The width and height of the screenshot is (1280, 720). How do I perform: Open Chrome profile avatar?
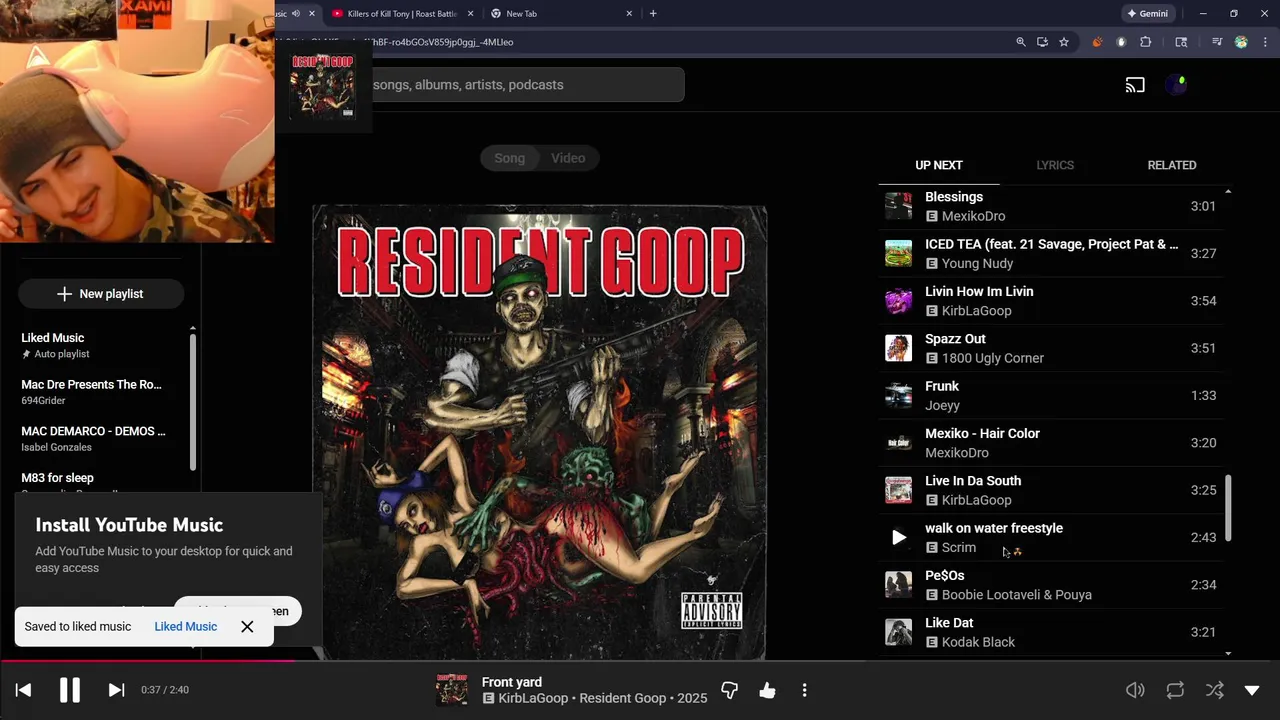pos(1241,42)
